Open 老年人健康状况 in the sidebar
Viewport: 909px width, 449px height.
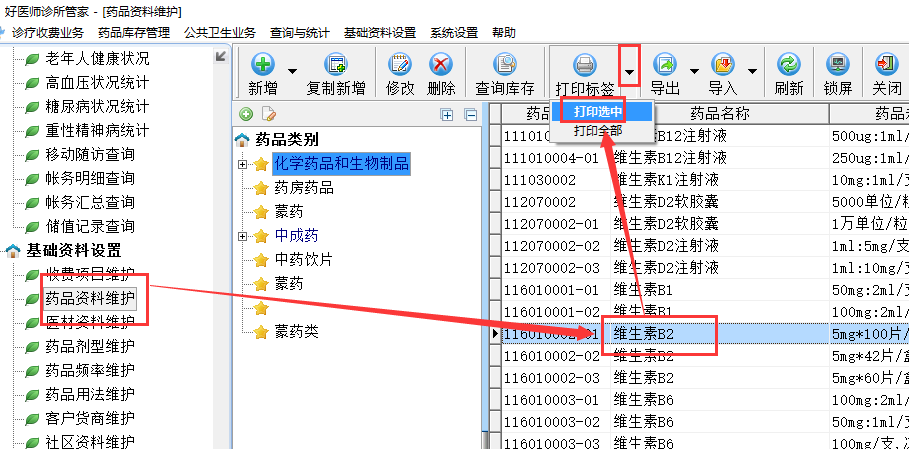pos(97,58)
